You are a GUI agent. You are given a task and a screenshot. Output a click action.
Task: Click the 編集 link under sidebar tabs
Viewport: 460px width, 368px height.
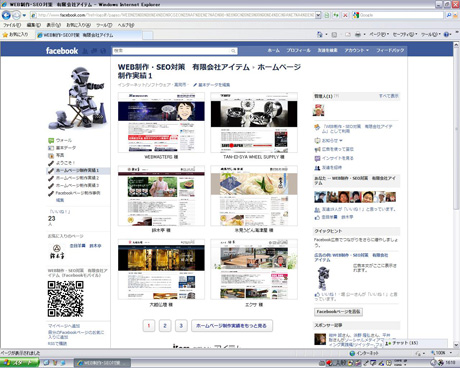(x=60, y=200)
